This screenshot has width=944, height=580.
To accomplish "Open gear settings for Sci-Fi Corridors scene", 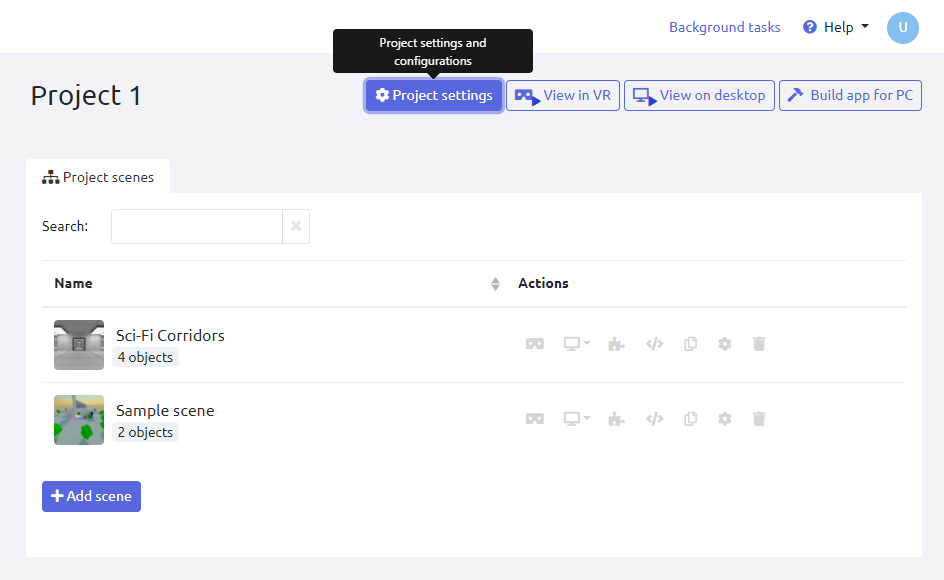I will pos(725,344).
